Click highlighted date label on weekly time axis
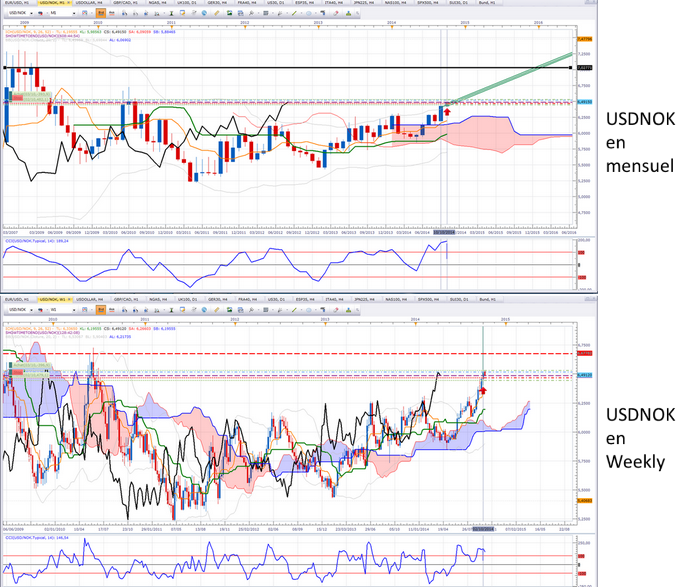 click(483, 529)
